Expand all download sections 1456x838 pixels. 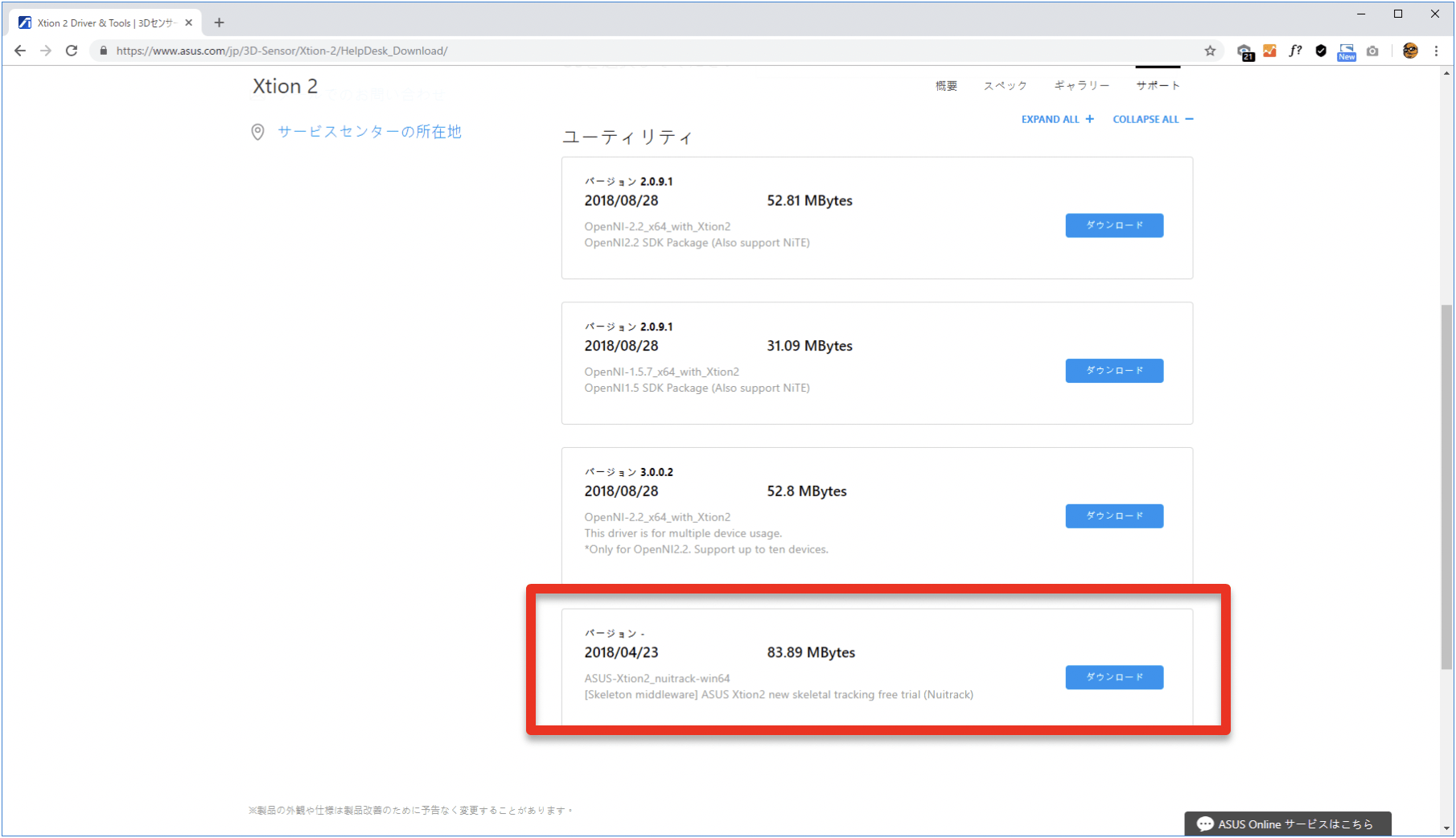(1058, 119)
